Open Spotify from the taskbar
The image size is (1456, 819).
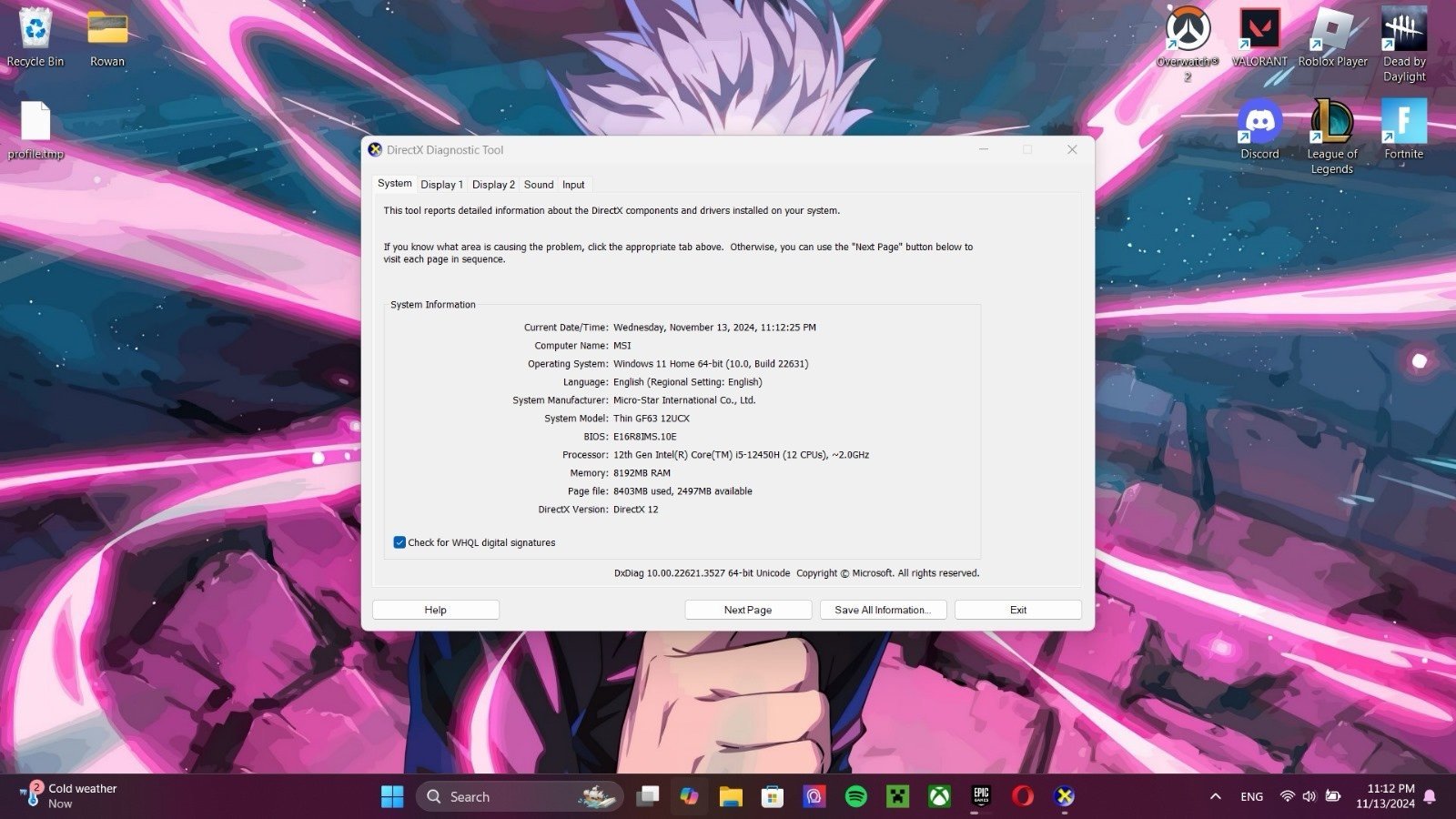[x=856, y=796]
